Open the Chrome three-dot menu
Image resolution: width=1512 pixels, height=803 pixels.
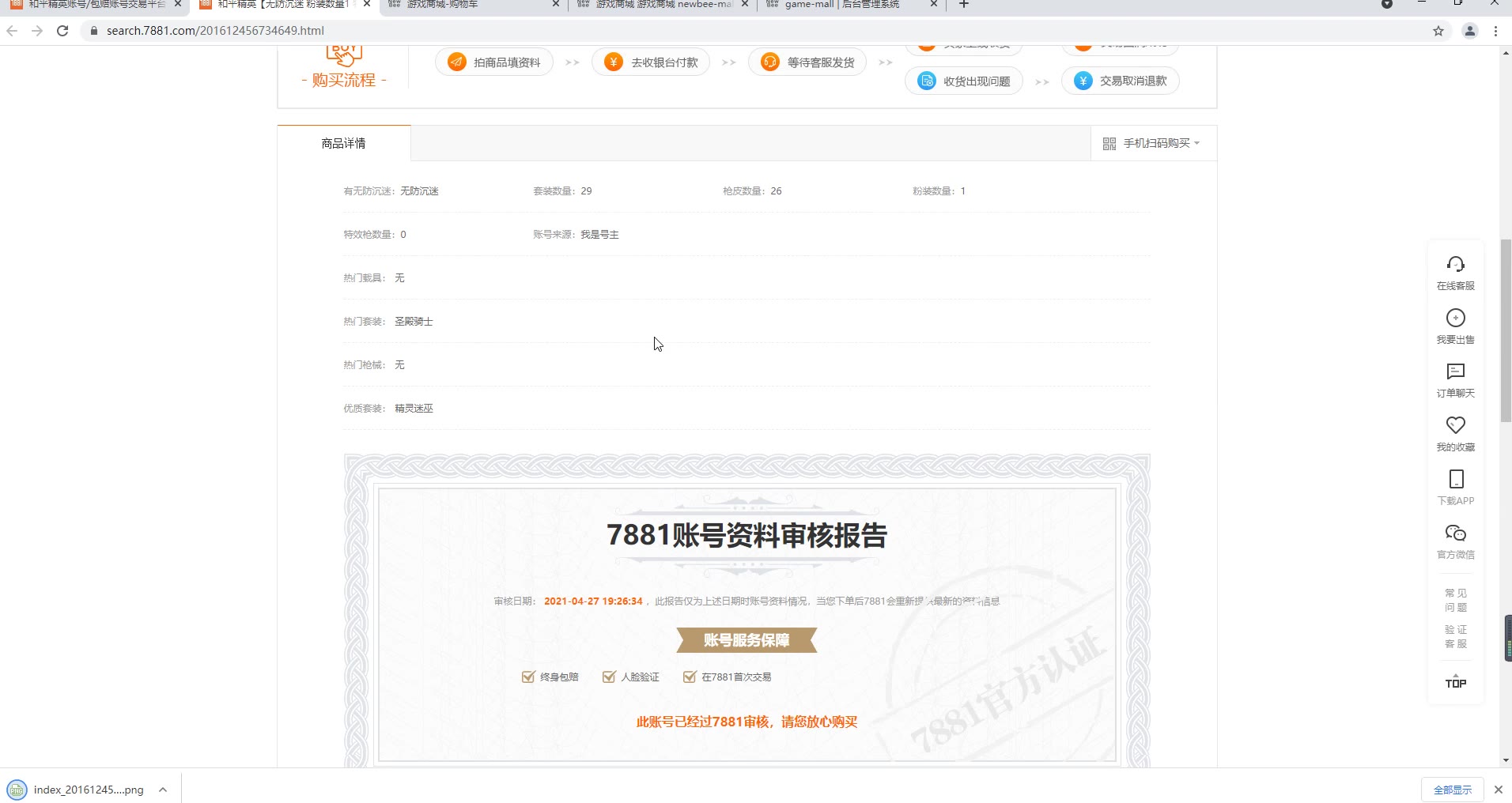[x=1495, y=31]
